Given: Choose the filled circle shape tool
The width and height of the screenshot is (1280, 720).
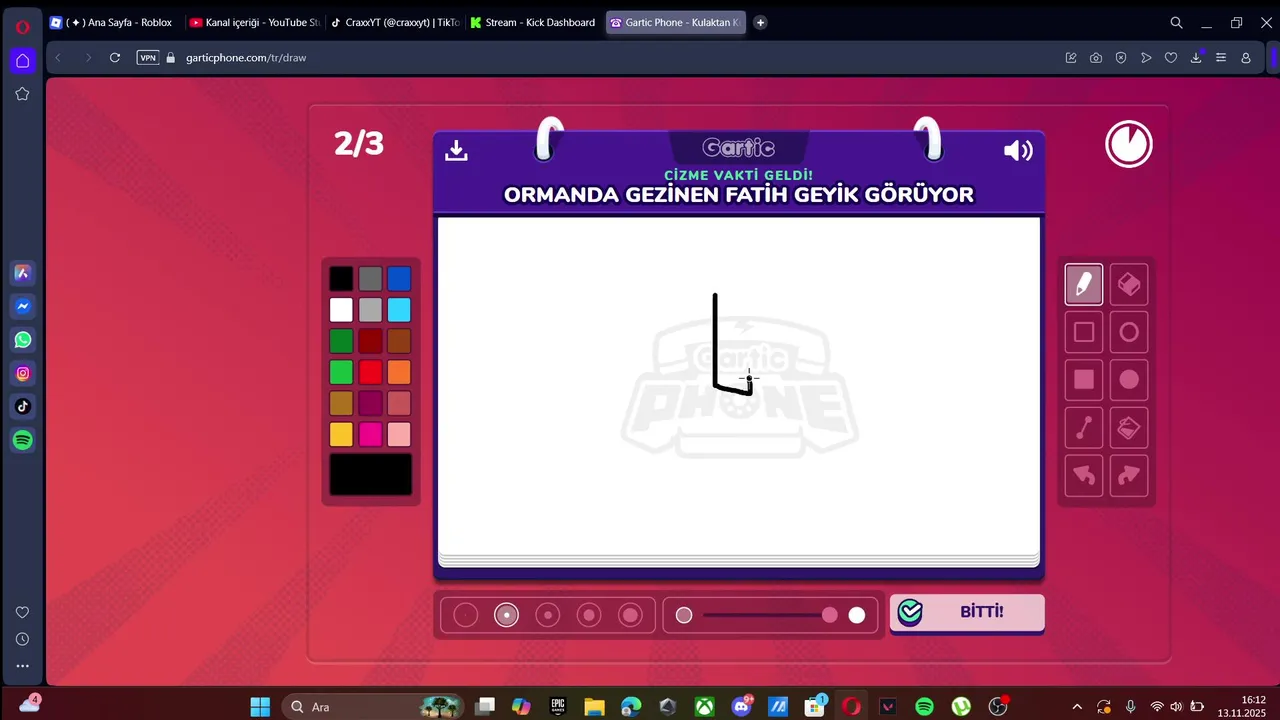Looking at the screenshot, I should click(1129, 379).
